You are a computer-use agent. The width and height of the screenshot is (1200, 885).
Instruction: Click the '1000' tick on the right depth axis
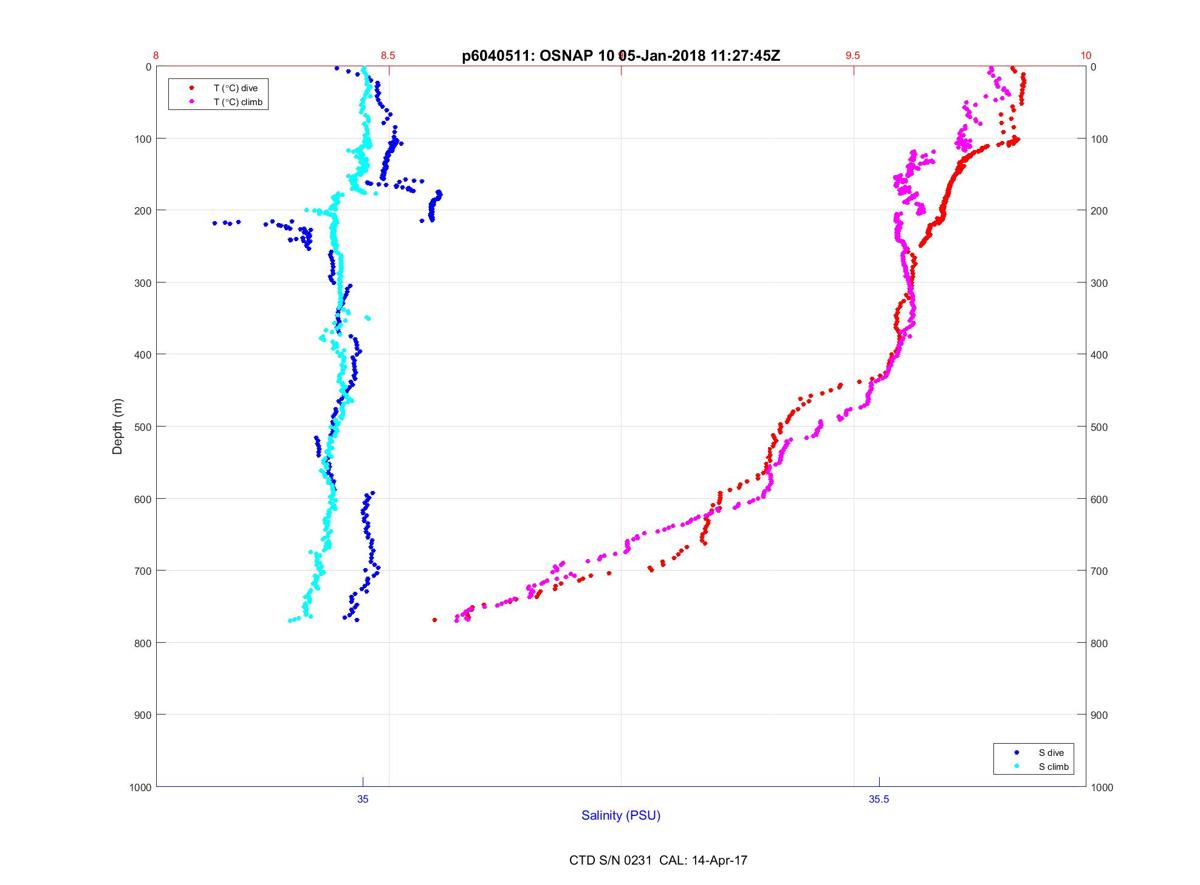point(1102,788)
